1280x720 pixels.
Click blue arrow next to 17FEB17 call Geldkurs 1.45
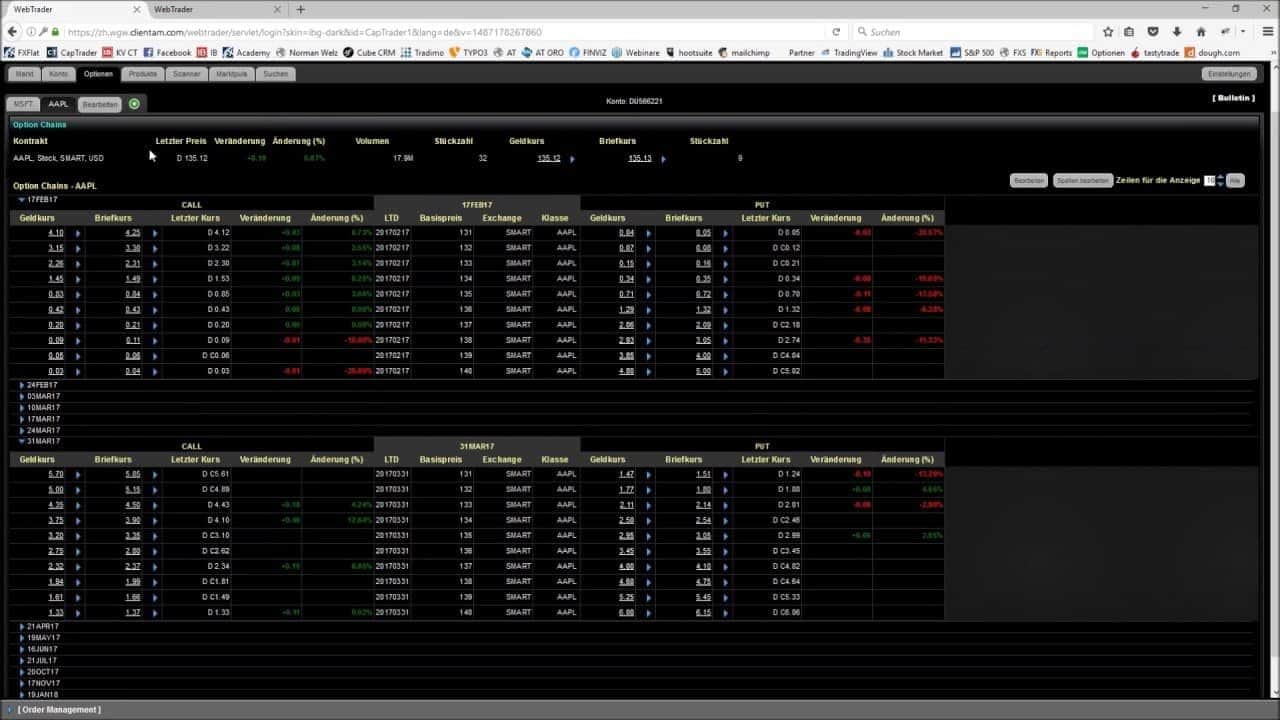pyautogui.click(x=77, y=279)
